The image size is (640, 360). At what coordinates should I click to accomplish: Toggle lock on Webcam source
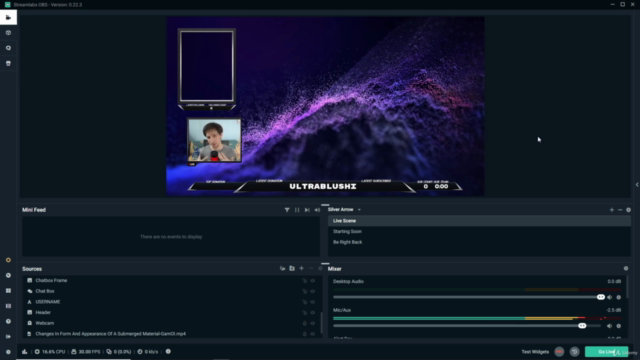point(304,323)
